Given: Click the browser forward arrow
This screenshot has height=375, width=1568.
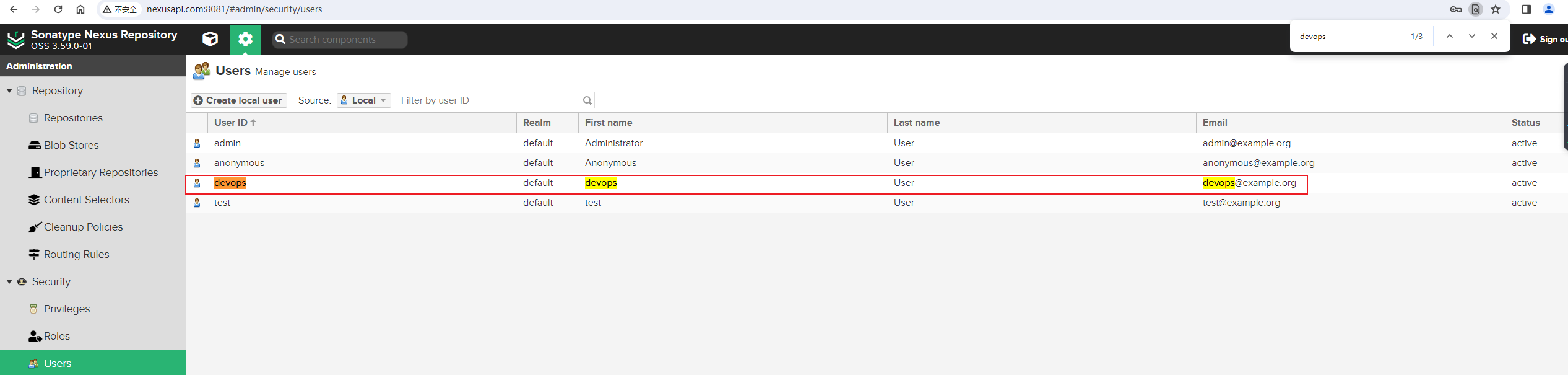Looking at the screenshot, I should [x=36, y=9].
